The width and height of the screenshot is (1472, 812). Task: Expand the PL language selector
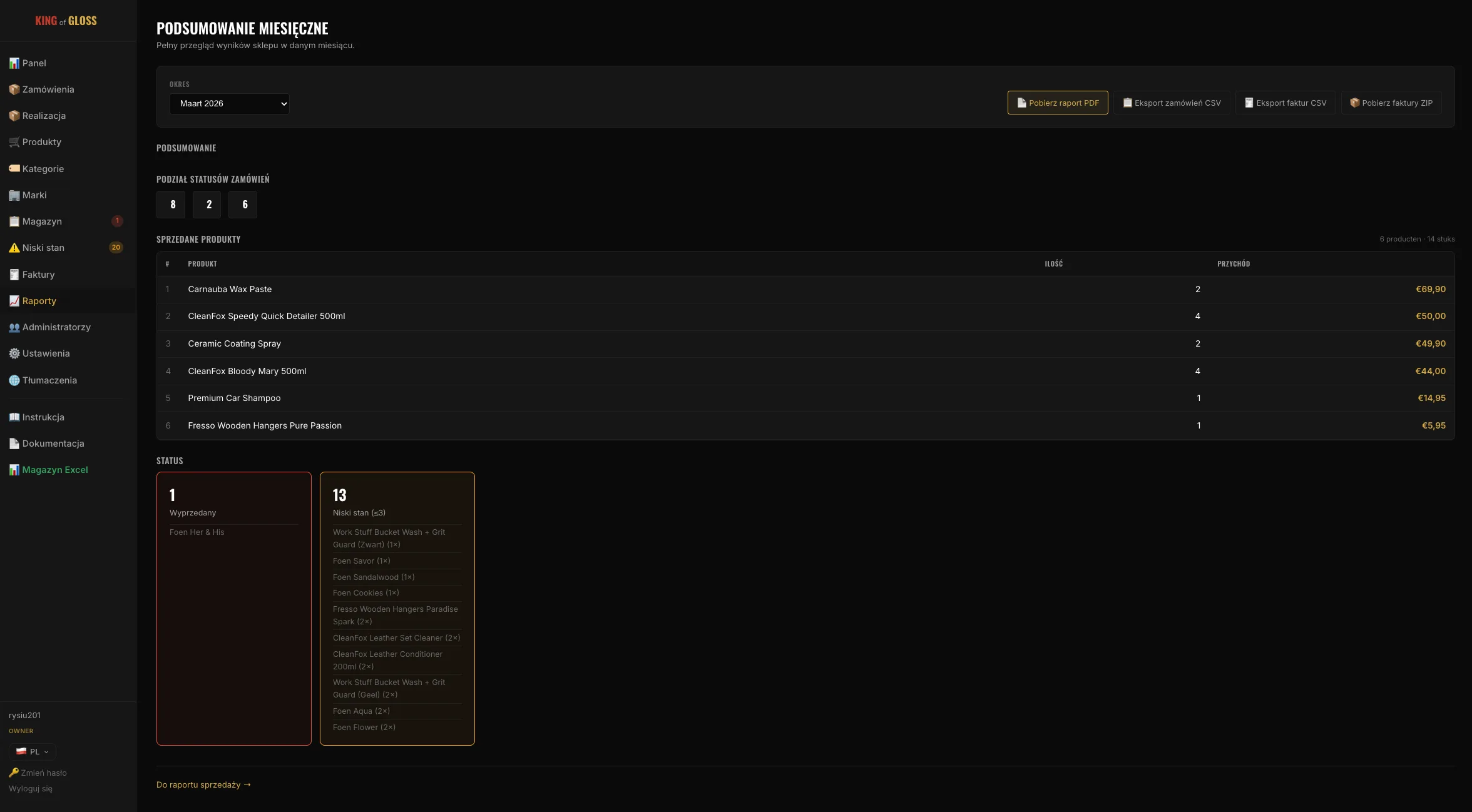pyautogui.click(x=33, y=752)
